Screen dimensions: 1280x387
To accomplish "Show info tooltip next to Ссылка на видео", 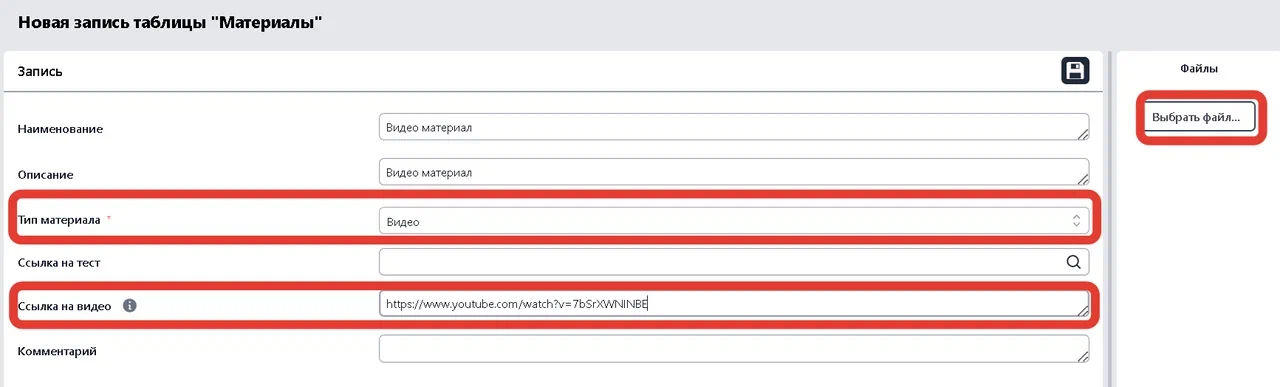I will coord(129,305).
